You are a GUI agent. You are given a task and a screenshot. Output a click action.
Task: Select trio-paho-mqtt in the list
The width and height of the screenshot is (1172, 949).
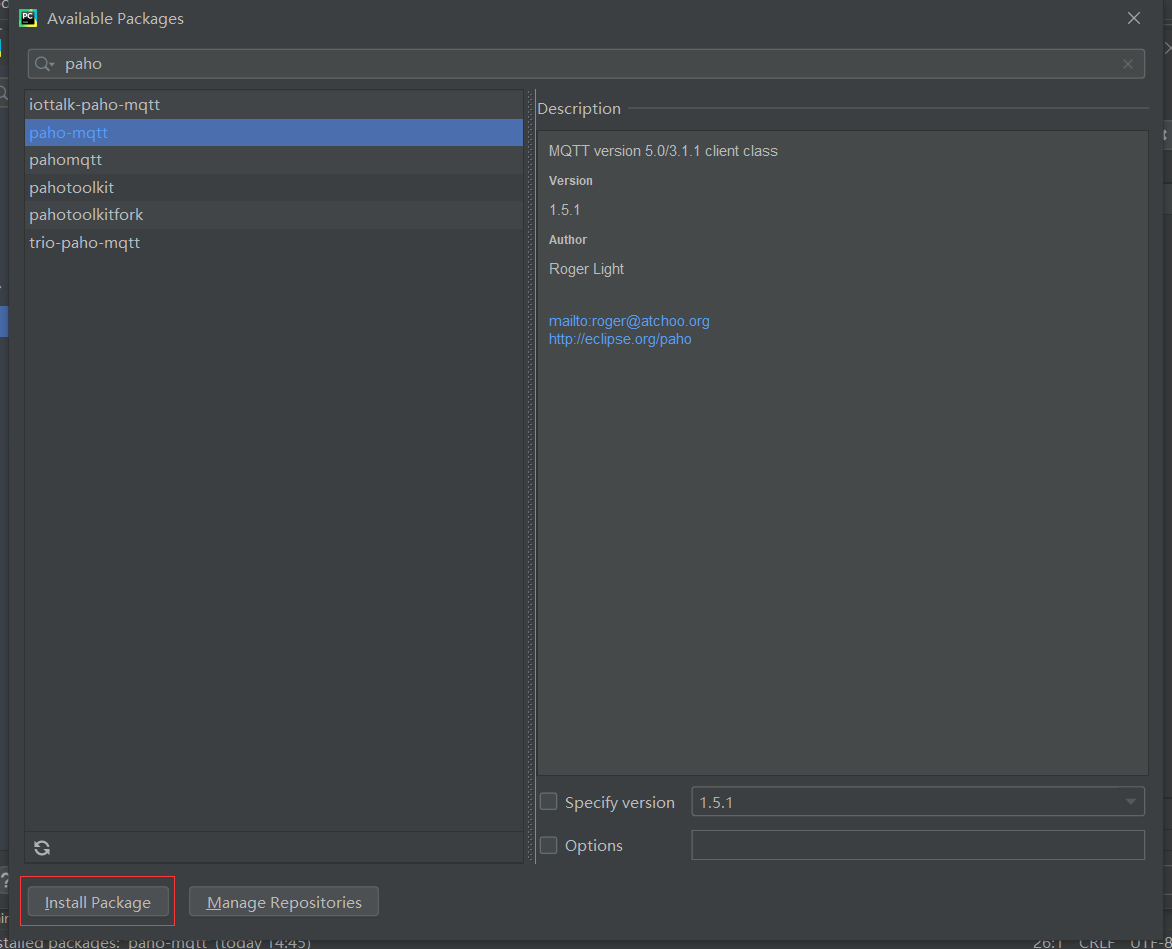point(274,243)
